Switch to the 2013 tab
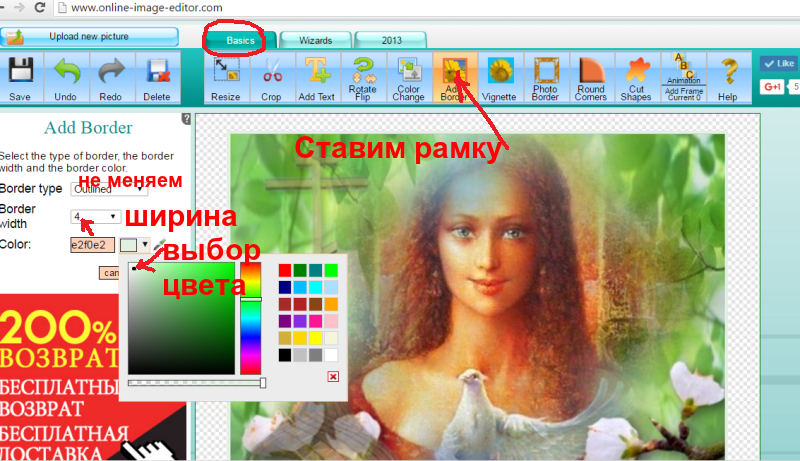The image size is (800, 461). (x=391, y=40)
